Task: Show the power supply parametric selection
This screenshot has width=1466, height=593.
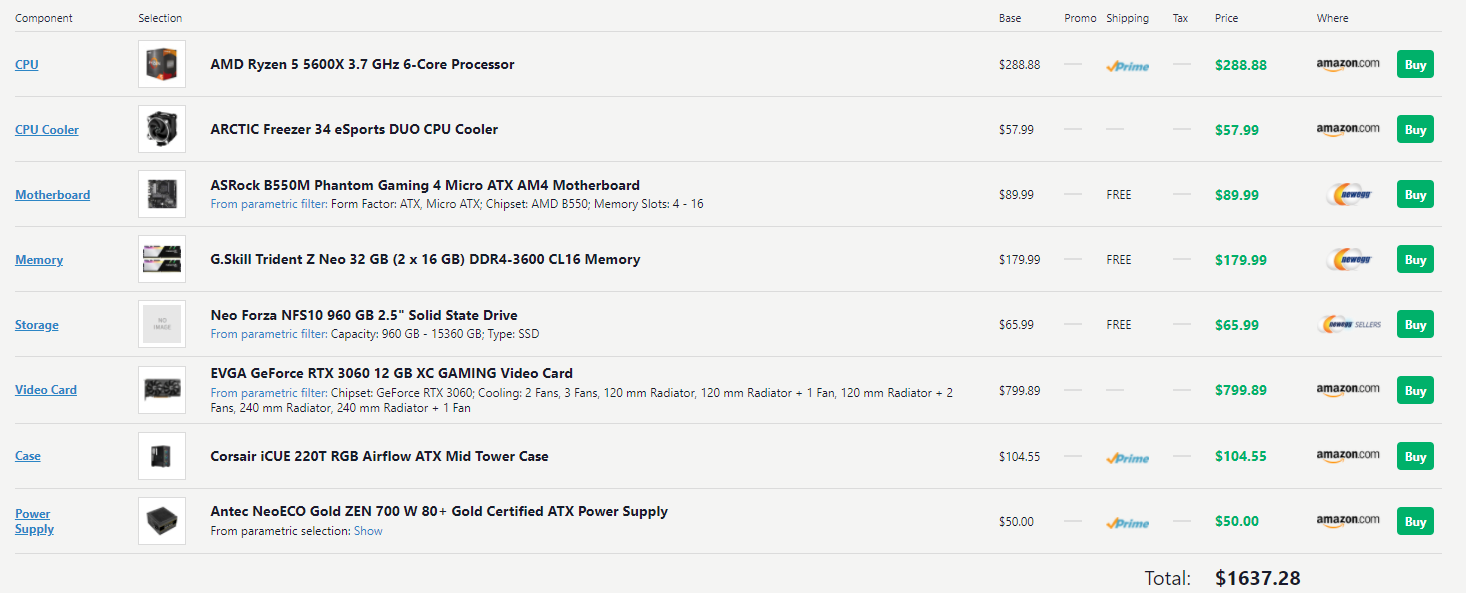Action: [368, 531]
